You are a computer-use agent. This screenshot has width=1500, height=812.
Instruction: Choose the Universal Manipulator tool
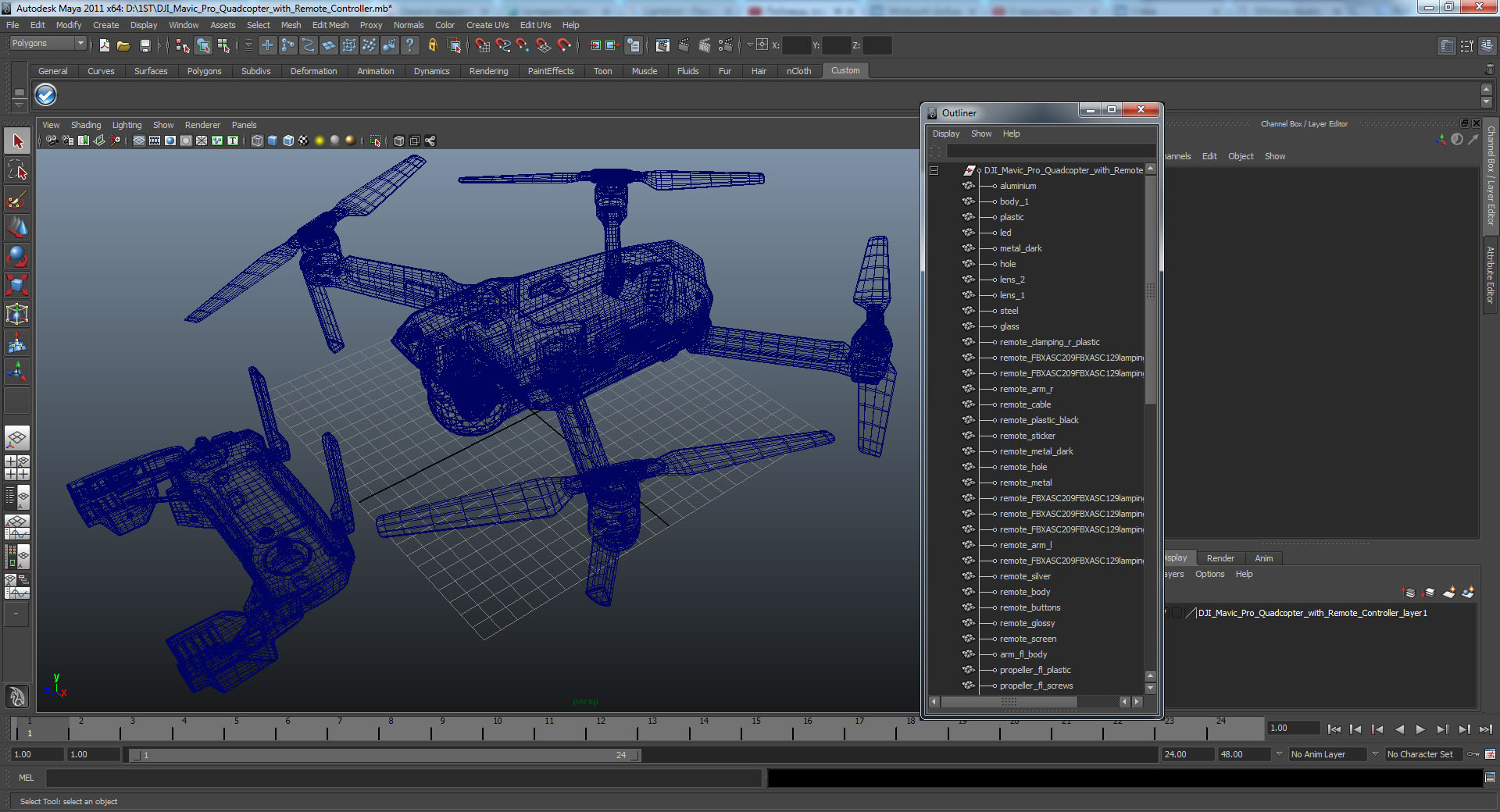coord(17,314)
